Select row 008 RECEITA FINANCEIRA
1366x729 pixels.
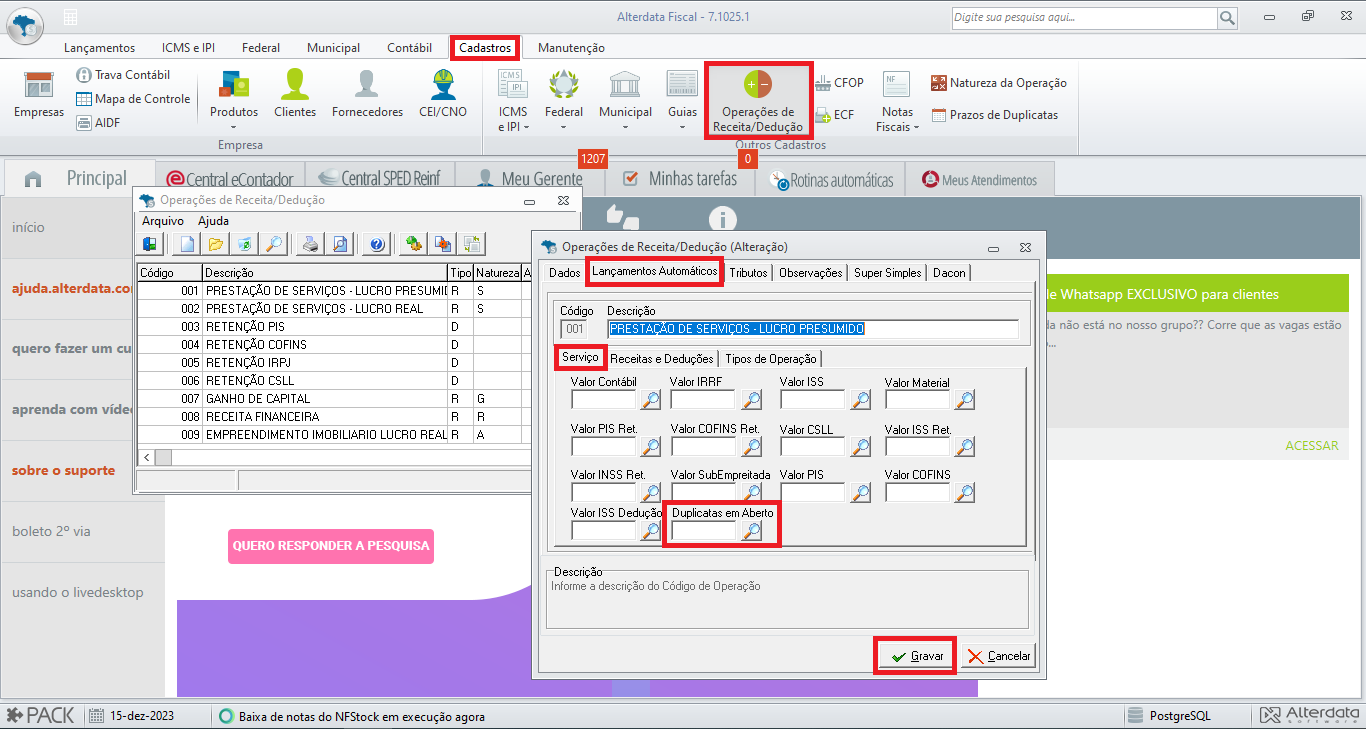point(334,417)
